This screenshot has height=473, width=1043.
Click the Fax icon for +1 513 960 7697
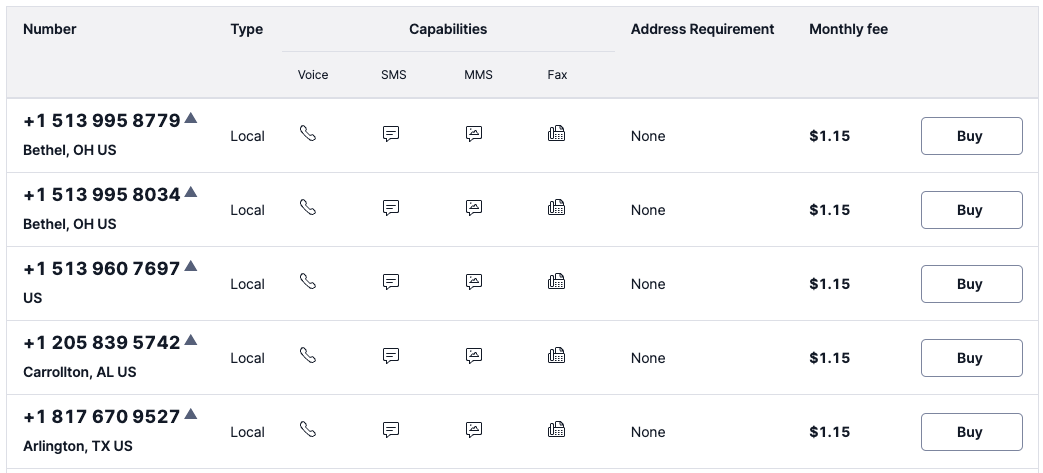557,282
